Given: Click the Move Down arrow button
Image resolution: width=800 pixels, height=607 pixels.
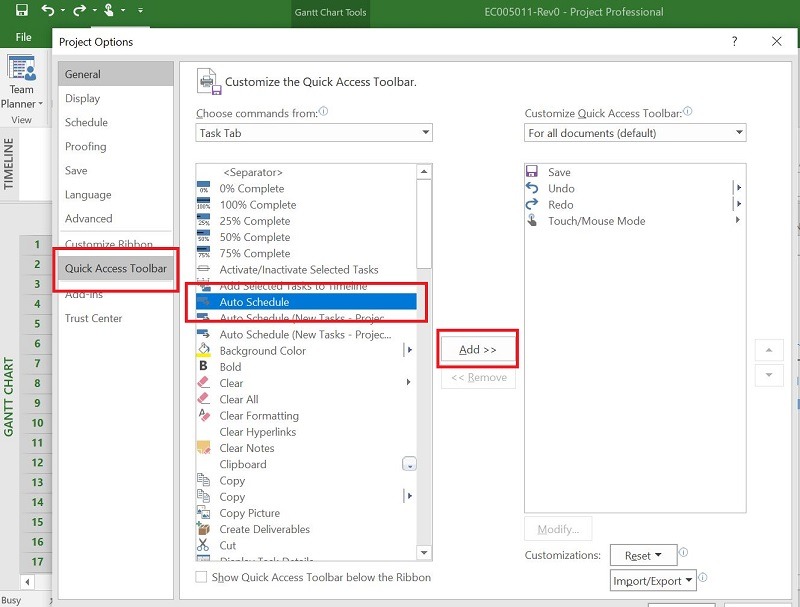Looking at the screenshot, I should tap(769, 375).
